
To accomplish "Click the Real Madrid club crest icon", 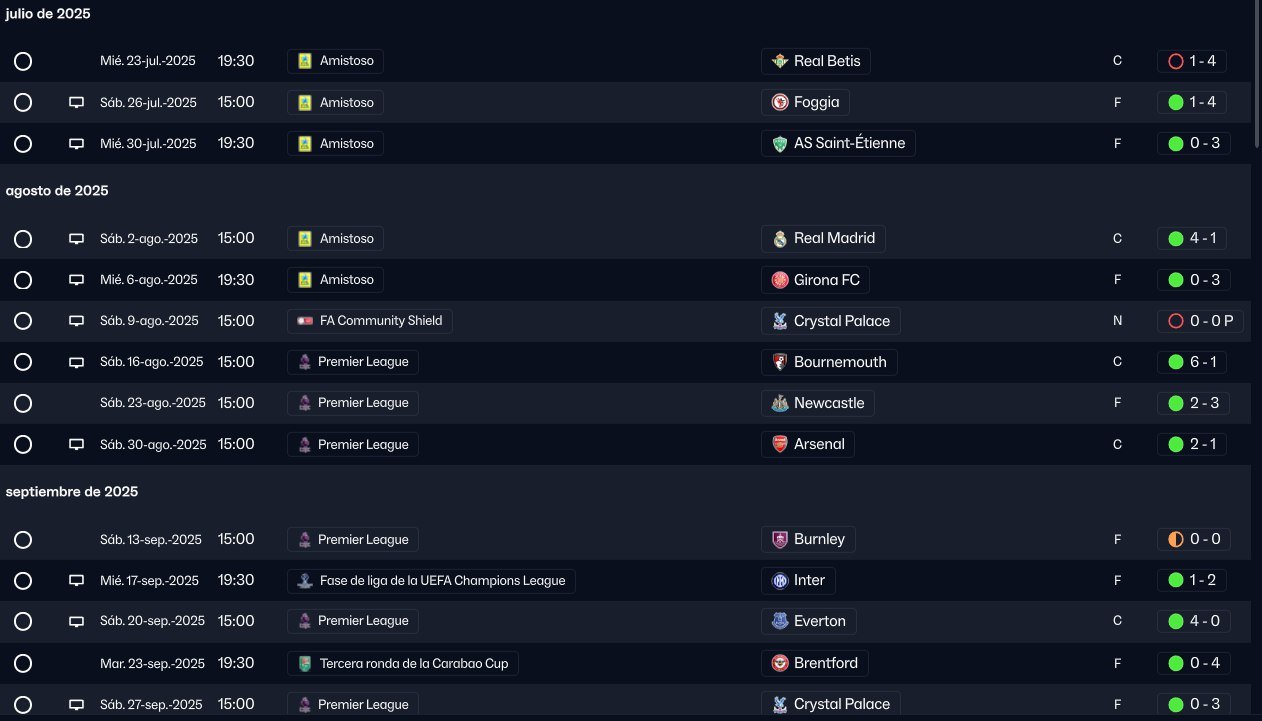I will 780,239.
